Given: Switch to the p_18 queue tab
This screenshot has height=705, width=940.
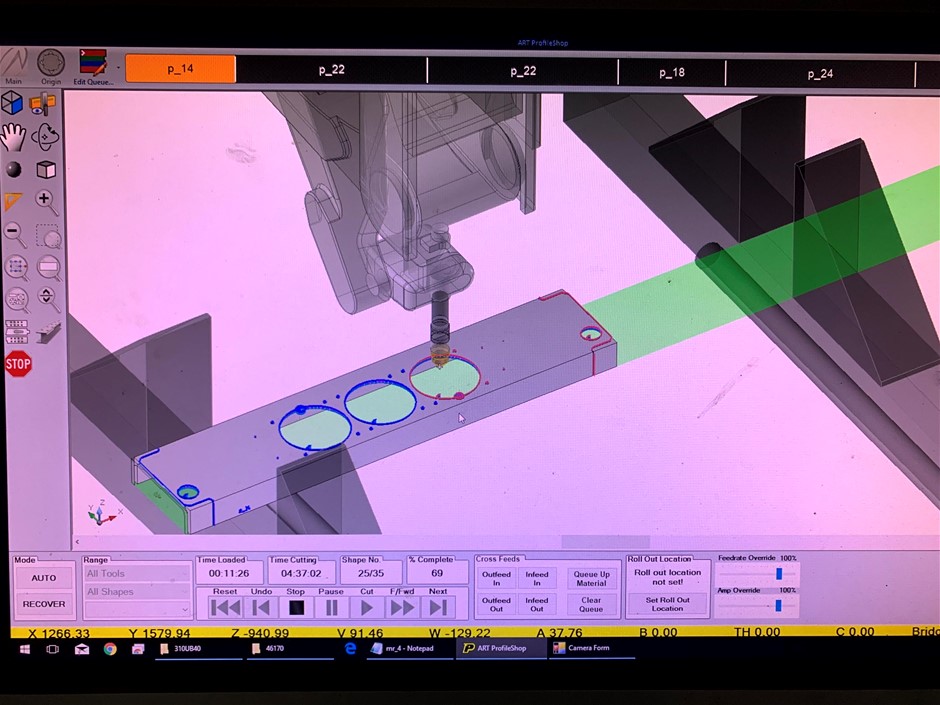Looking at the screenshot, I should point(671,73).
